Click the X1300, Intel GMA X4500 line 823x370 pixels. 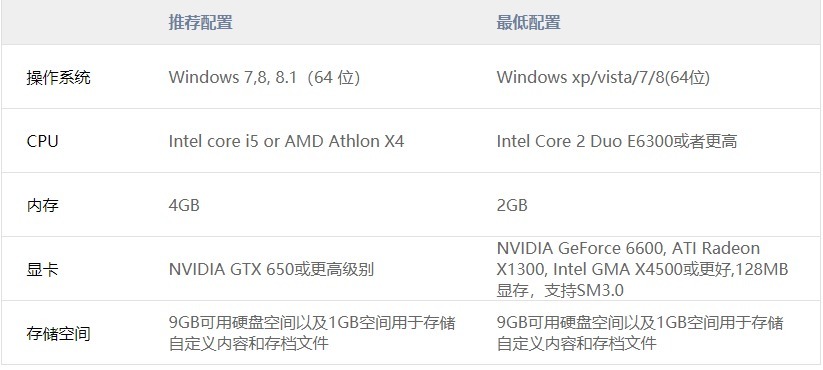coord(642,269)
